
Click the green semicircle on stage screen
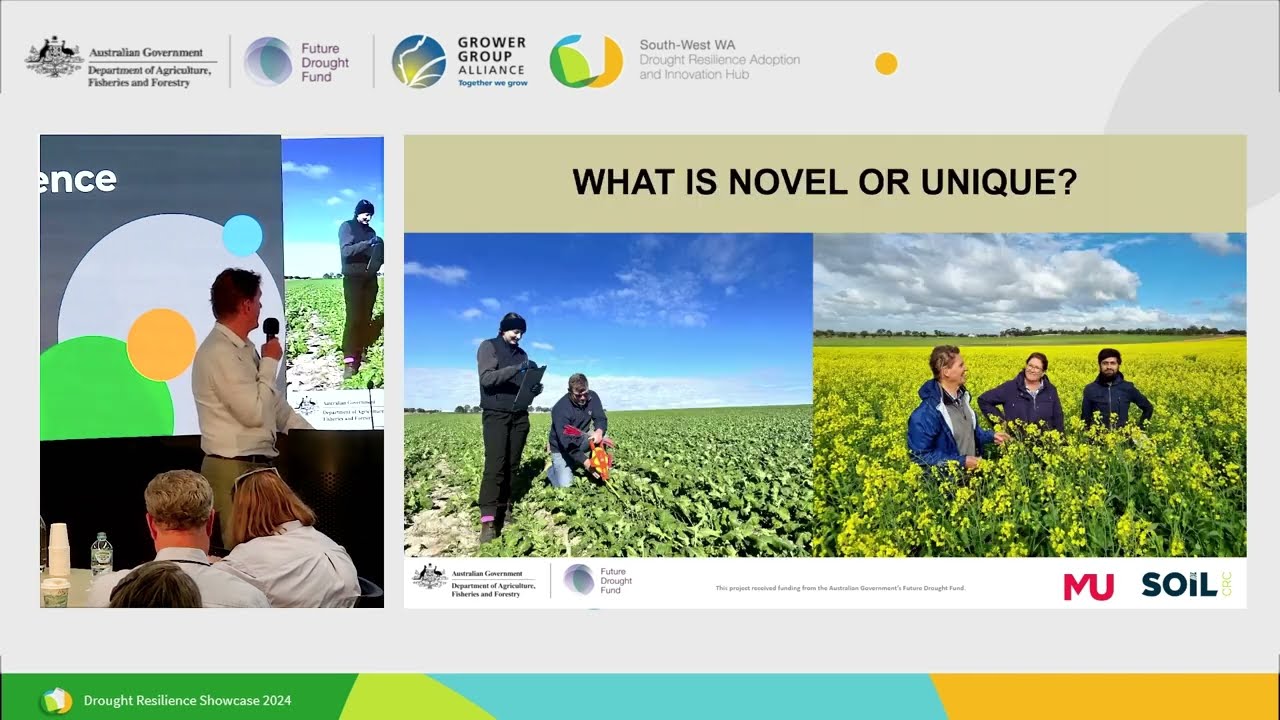point(105,388)
